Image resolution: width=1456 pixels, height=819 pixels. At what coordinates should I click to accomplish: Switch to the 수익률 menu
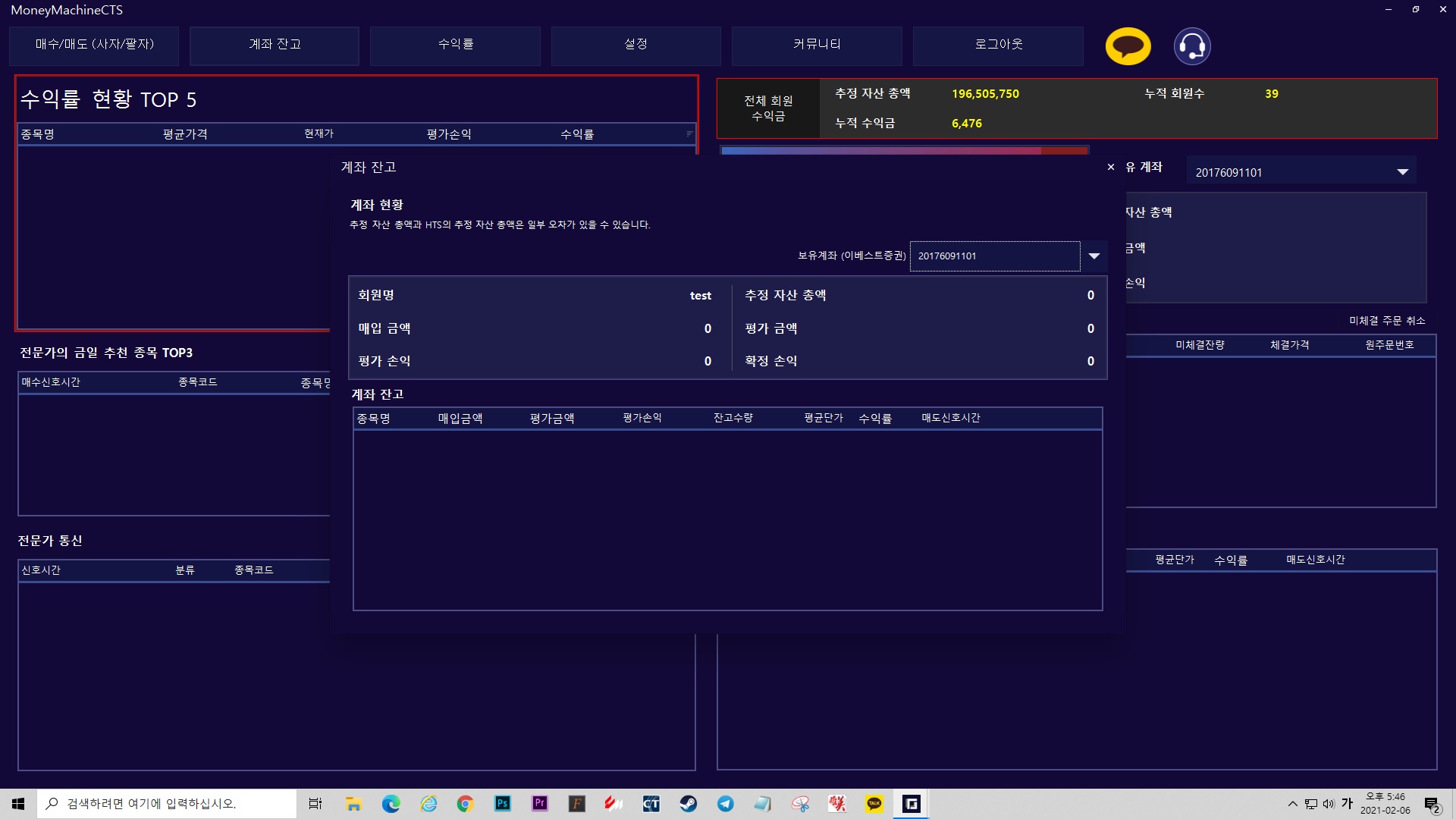coord(455,45)
